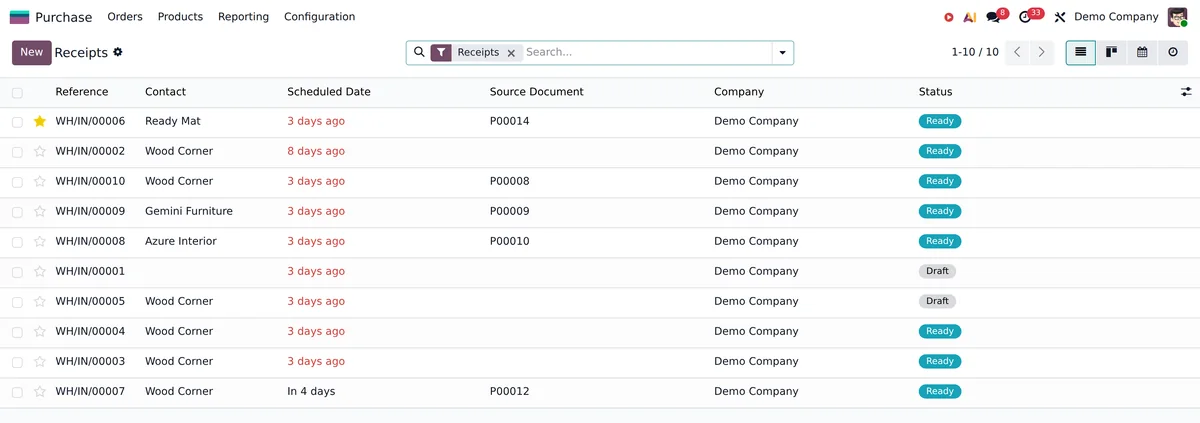This screenshot has width=1200, height=423.
Task: Select the WH/IN/00005 row checkbox
Action: click(17, 301)
